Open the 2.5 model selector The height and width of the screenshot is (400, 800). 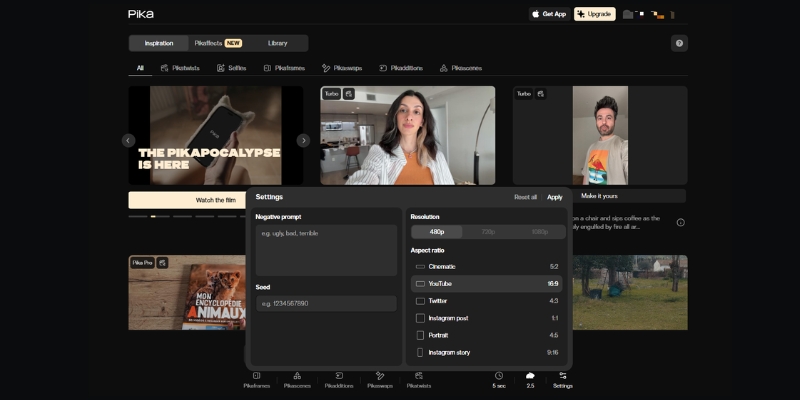(x=530, y=380)
